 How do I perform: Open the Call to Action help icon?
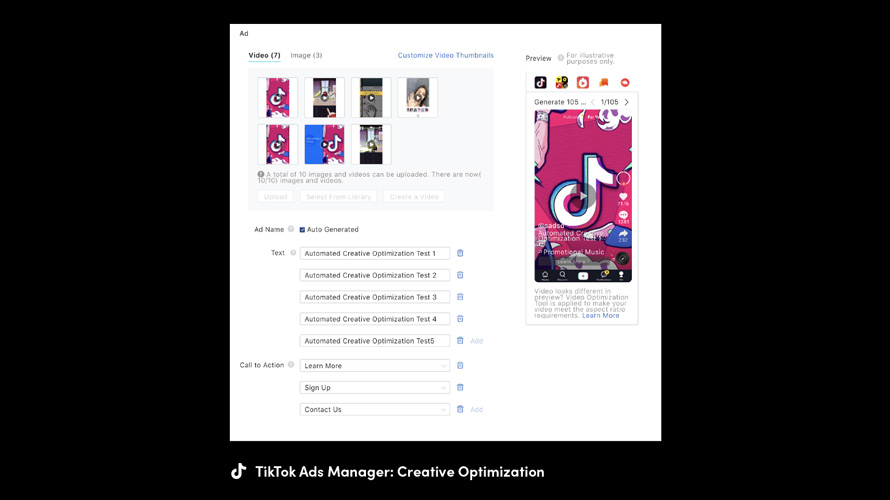(x=291, y=364)
